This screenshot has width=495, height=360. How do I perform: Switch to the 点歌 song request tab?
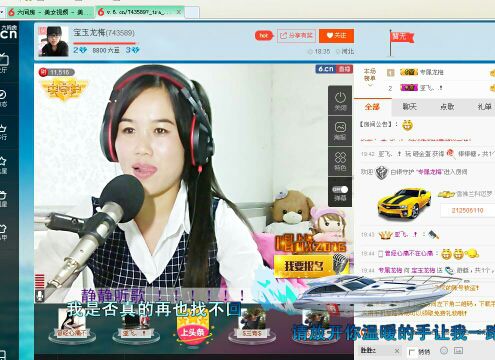(x=447, y=107)
